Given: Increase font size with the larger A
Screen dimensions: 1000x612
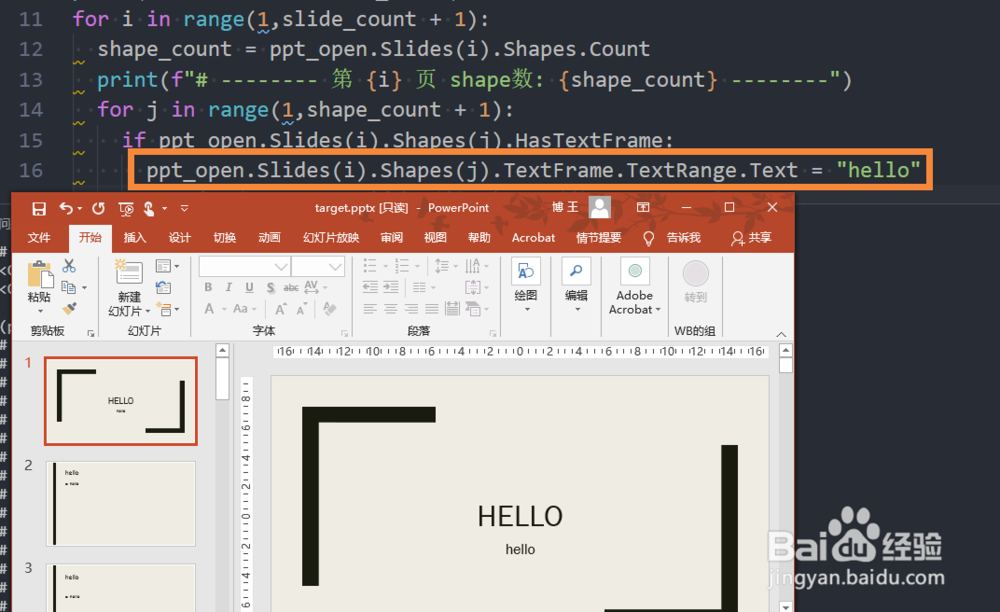Looking at the screenshot, I should [x=280, y=309].
